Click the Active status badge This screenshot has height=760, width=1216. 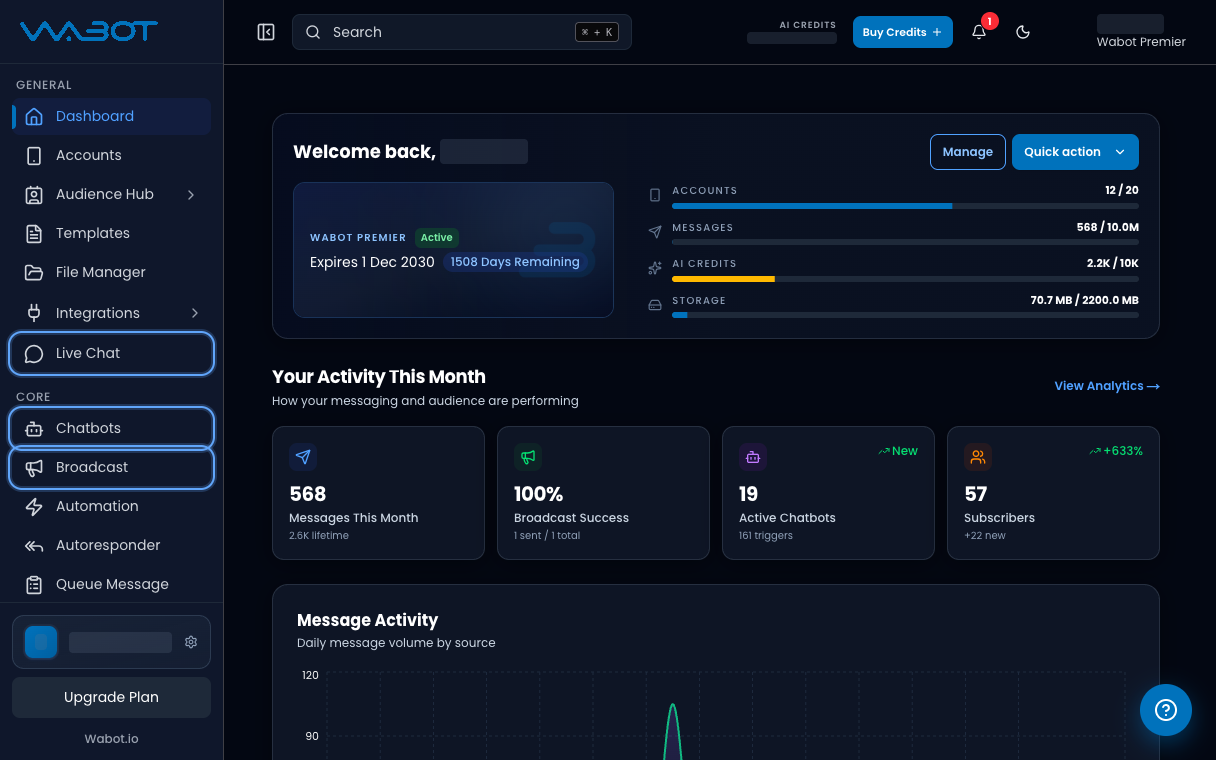(x=436, y=238)
